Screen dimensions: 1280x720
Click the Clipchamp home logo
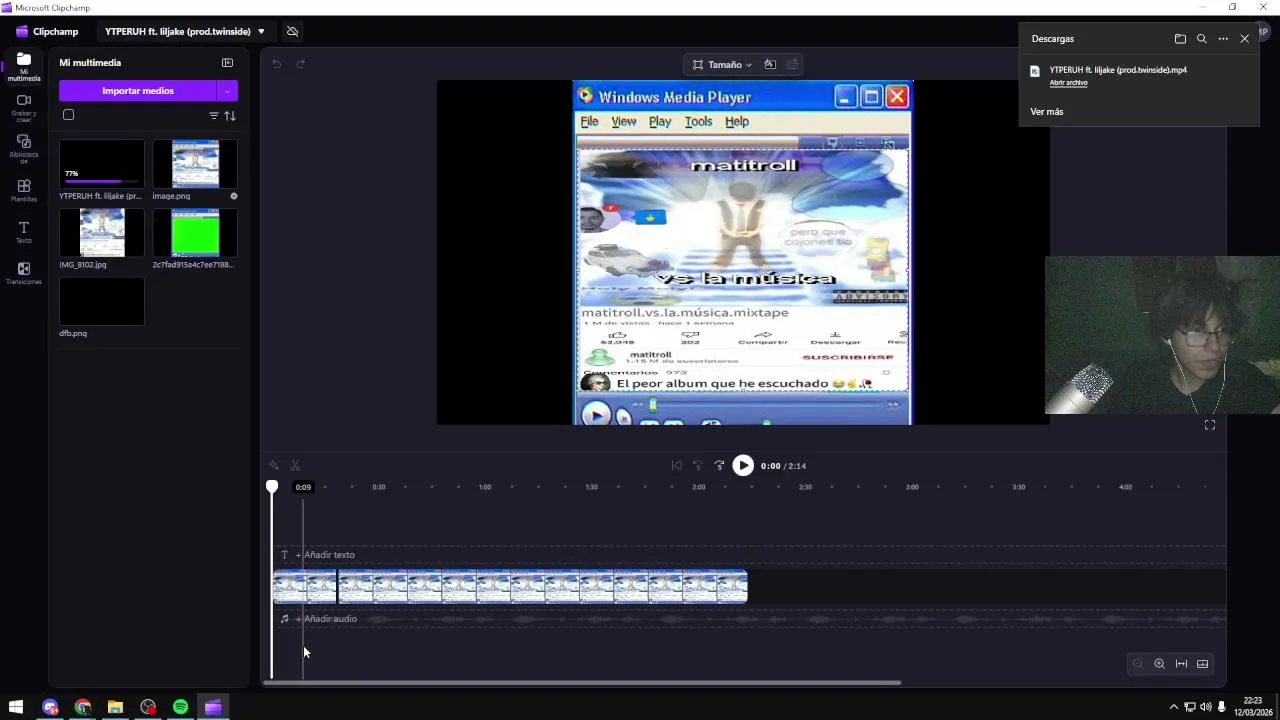coord(47,32)
